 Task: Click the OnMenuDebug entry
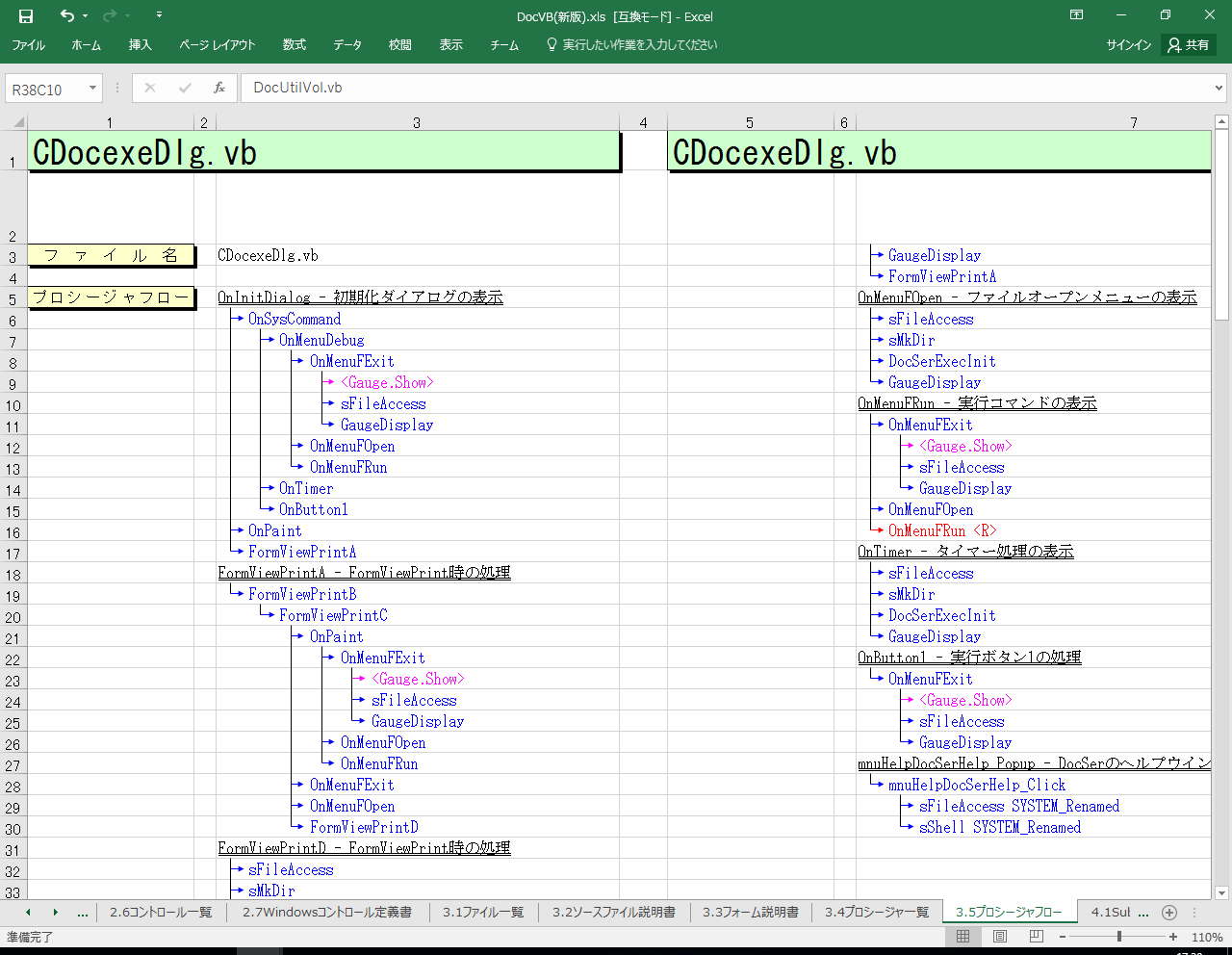pyautogui.click(x=321, y=340)
